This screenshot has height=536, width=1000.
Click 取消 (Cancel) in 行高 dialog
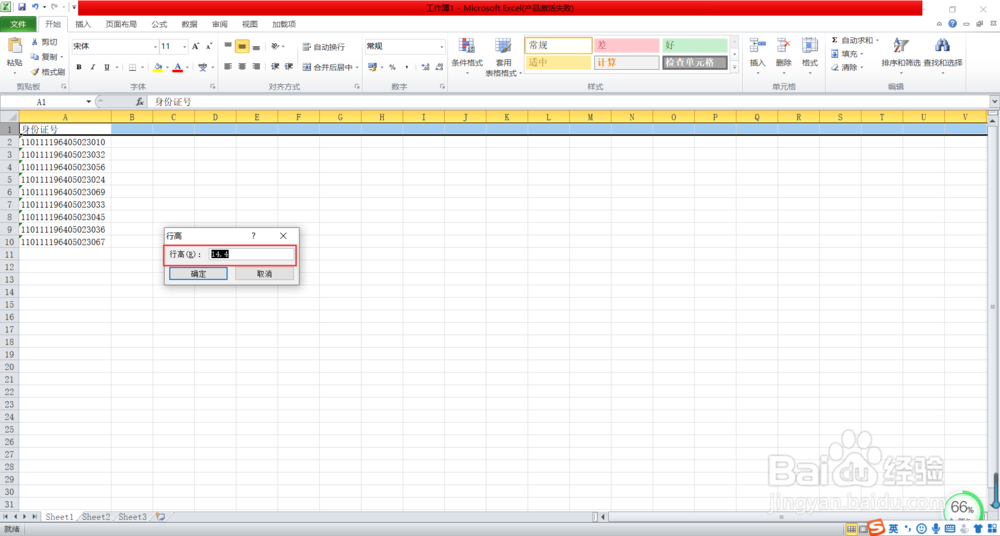point(265,274)
